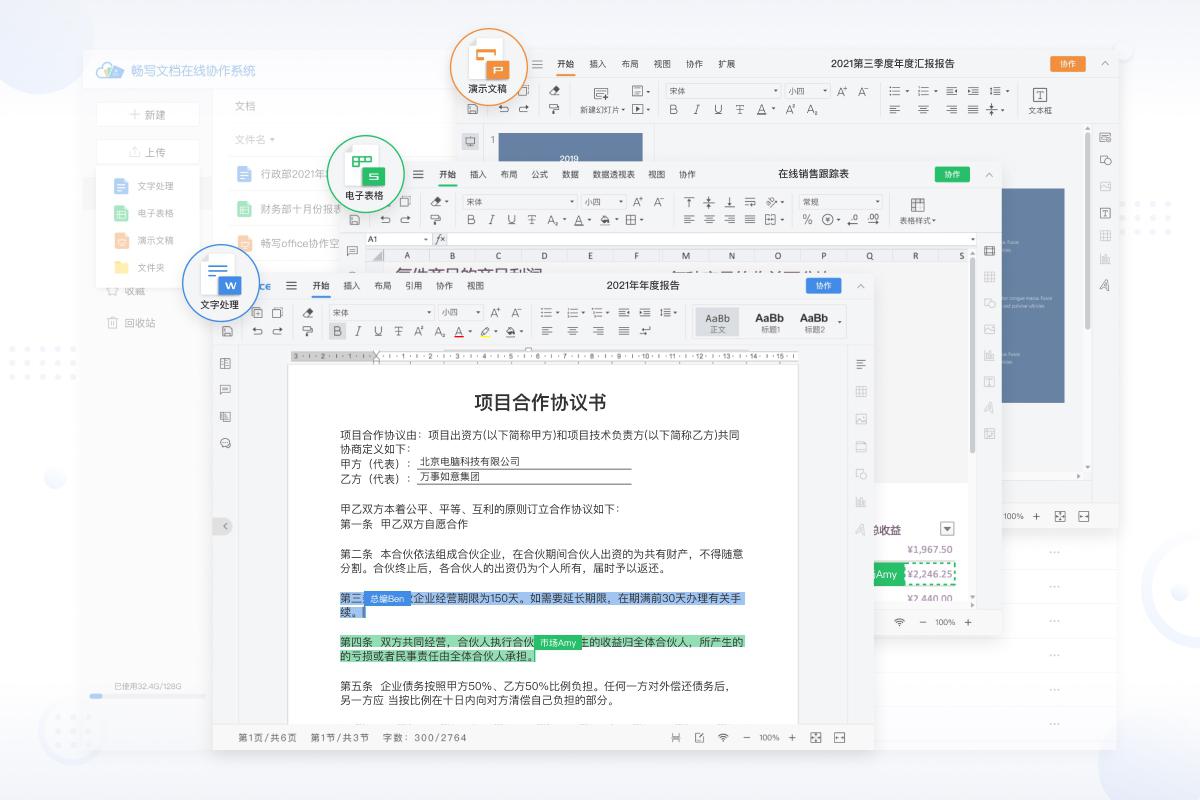This screenshot has height=800, width=1200.
Task: Click the New button in file manager
Action: click(148, 115)
